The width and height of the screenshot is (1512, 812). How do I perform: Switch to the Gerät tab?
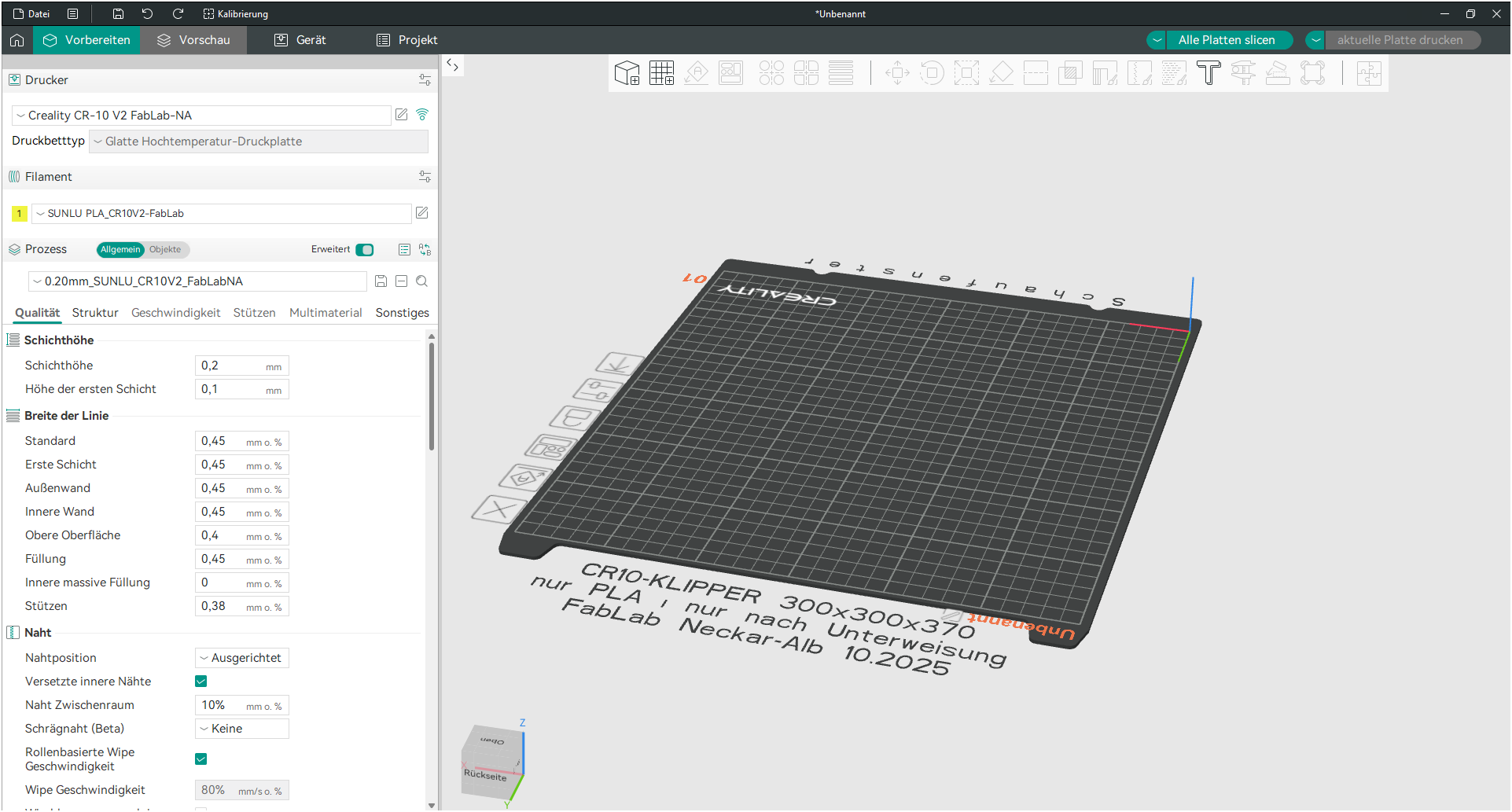(x=300, y=40)
